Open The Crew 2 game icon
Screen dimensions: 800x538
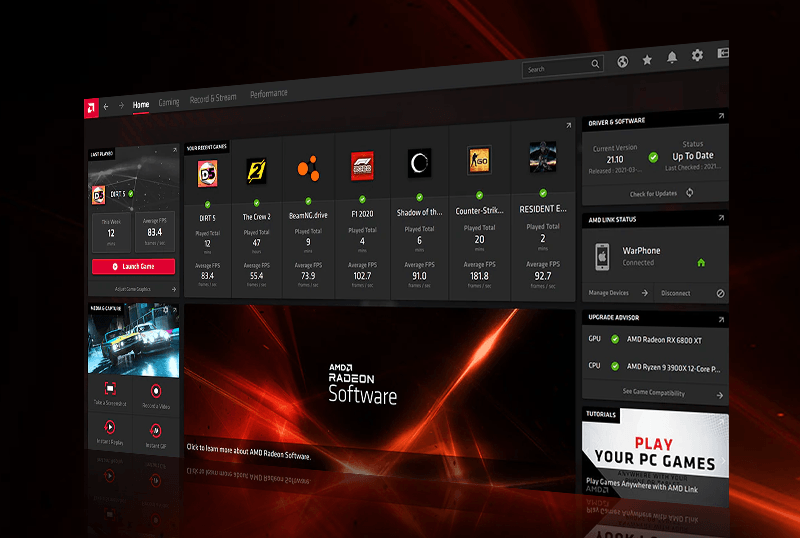click(256, 170)
